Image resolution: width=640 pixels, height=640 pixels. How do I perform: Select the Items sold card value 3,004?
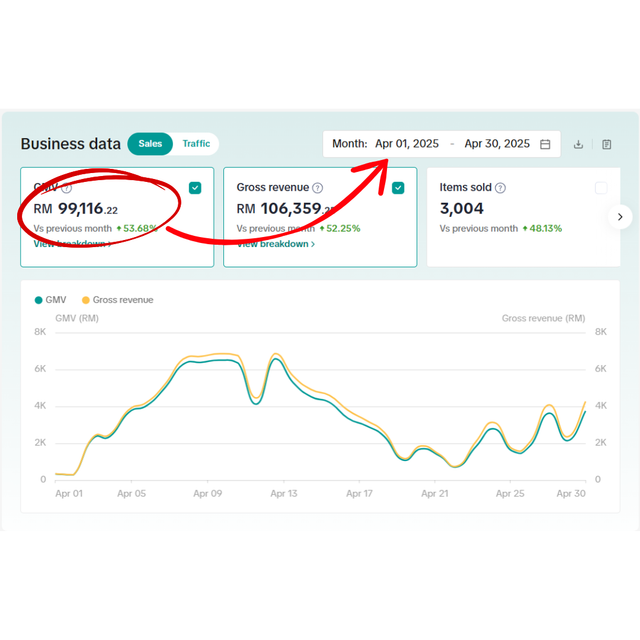462,209
